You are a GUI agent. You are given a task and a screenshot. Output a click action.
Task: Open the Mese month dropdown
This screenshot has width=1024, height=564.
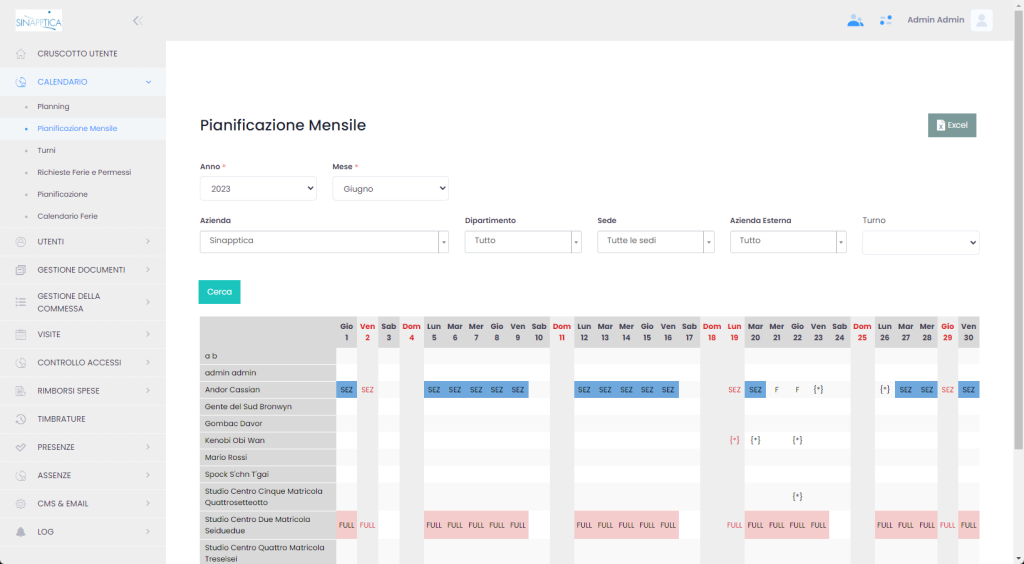click(x=390, y=188)
